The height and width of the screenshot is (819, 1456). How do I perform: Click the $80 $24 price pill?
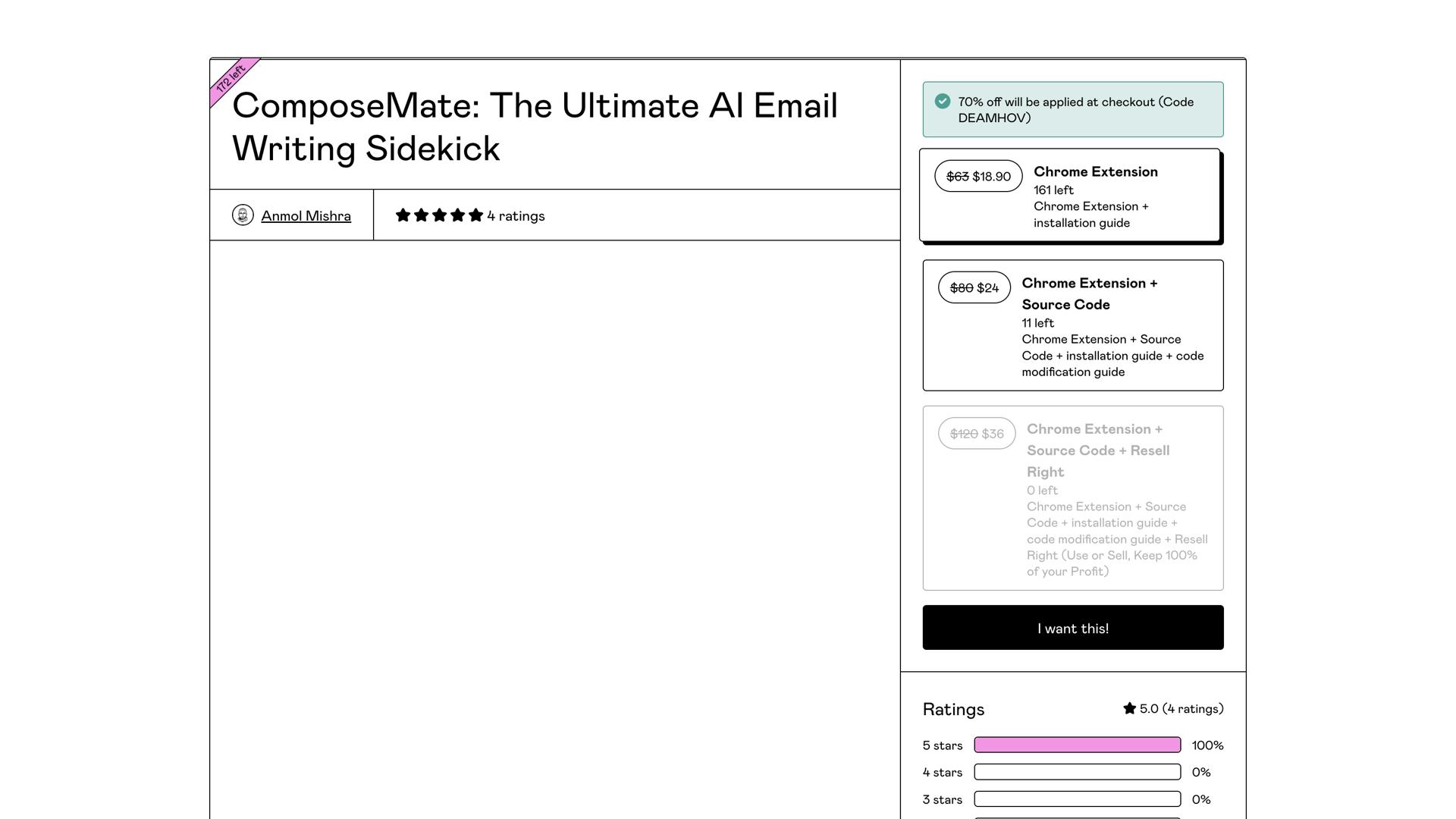974,288
